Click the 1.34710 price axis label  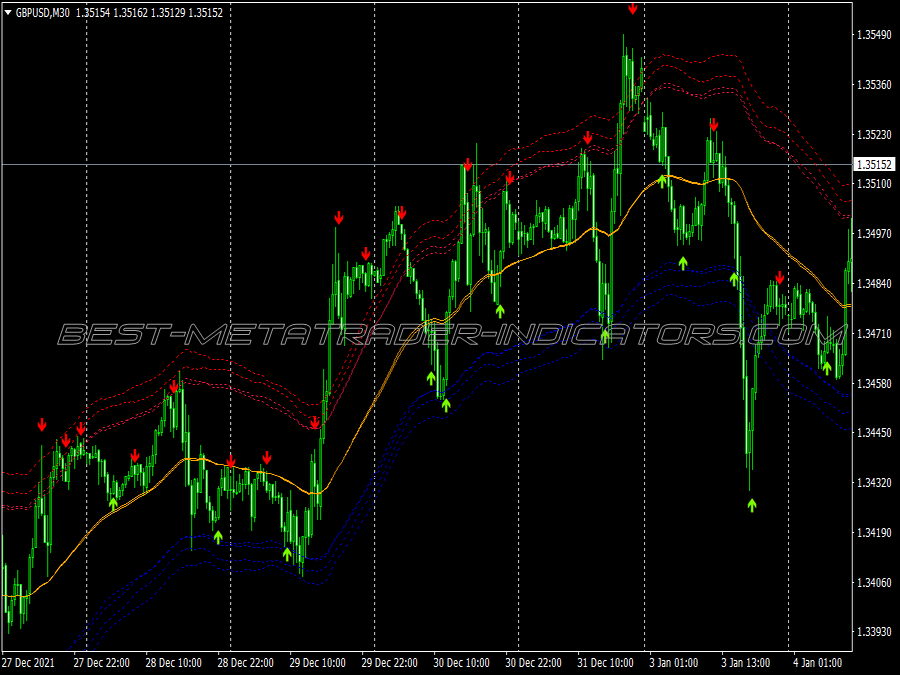click(874, 333)
